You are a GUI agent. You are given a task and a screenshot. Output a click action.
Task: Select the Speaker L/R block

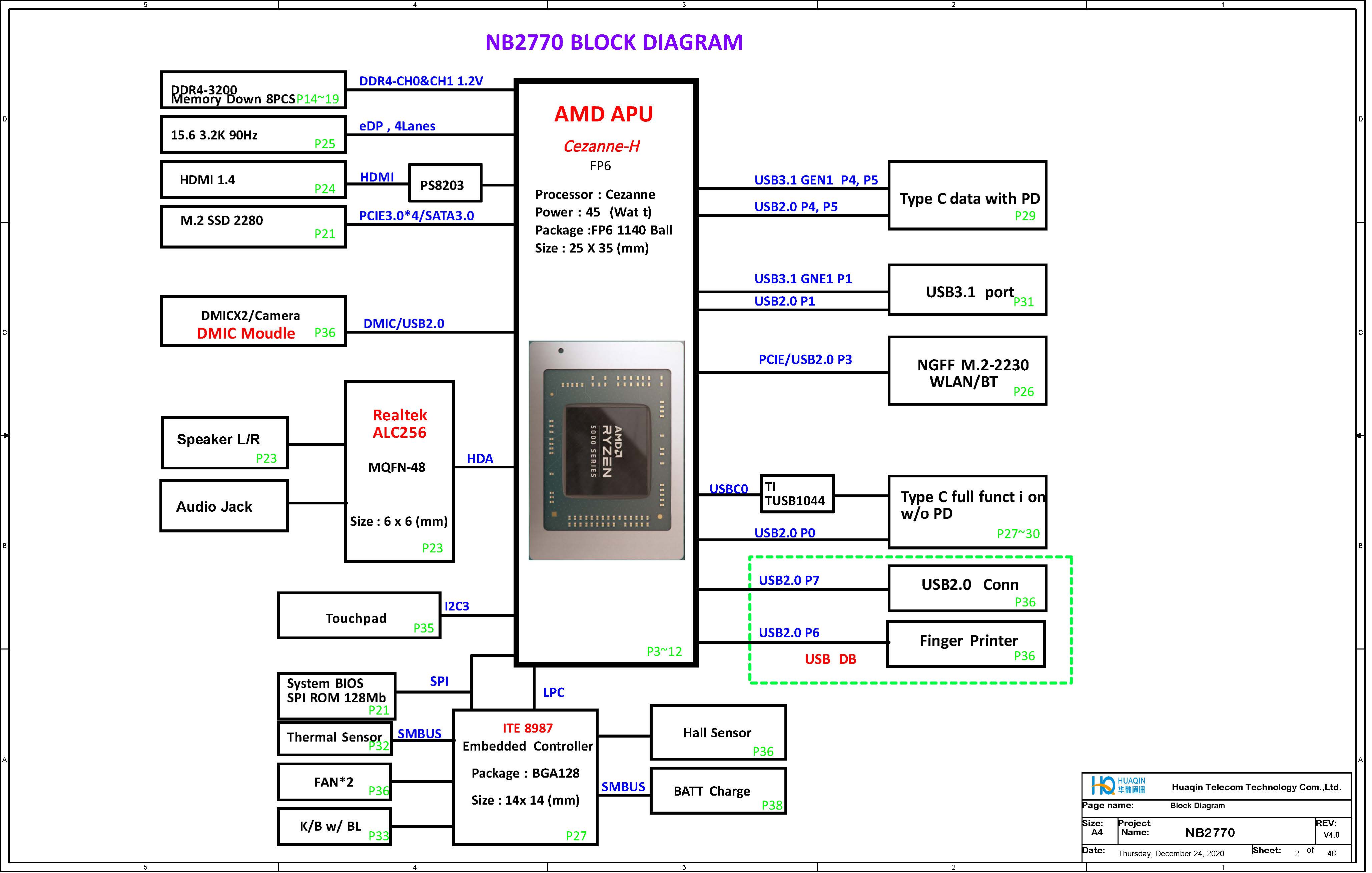224,443
